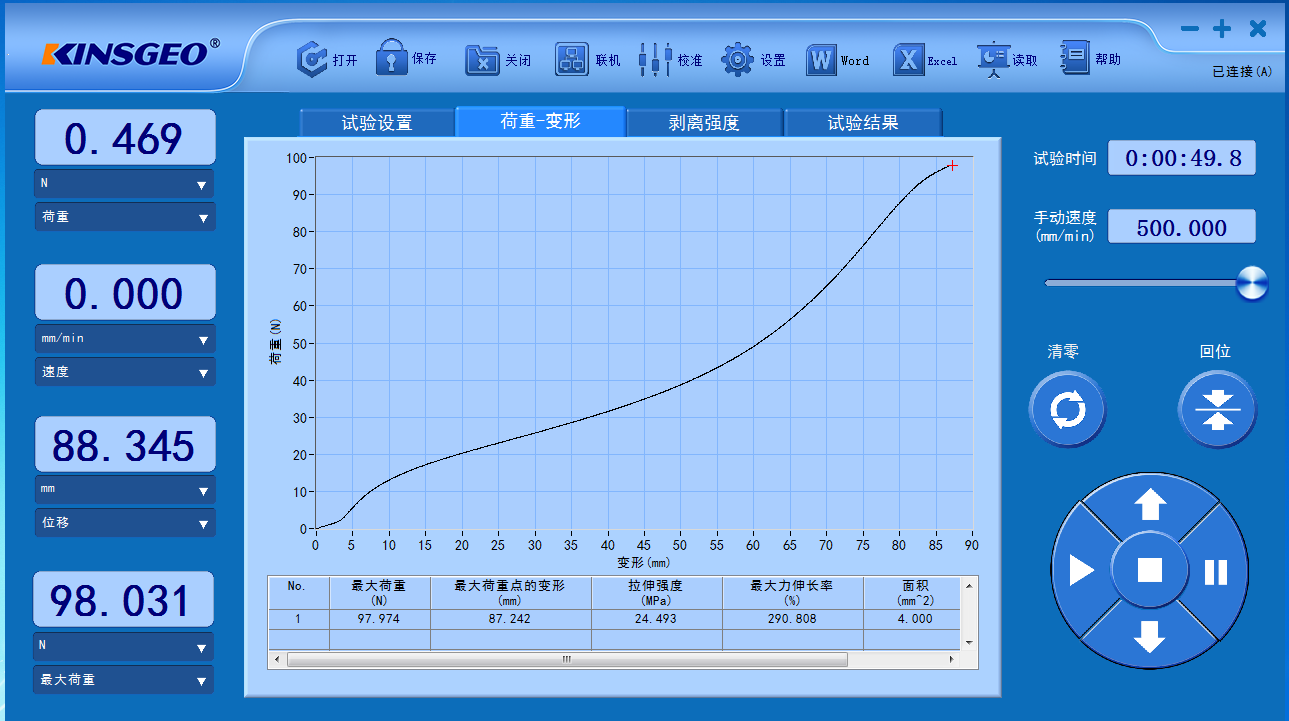Open a test file using 打开
This screenshot has width=1289, height=721.
click(313, 58)
